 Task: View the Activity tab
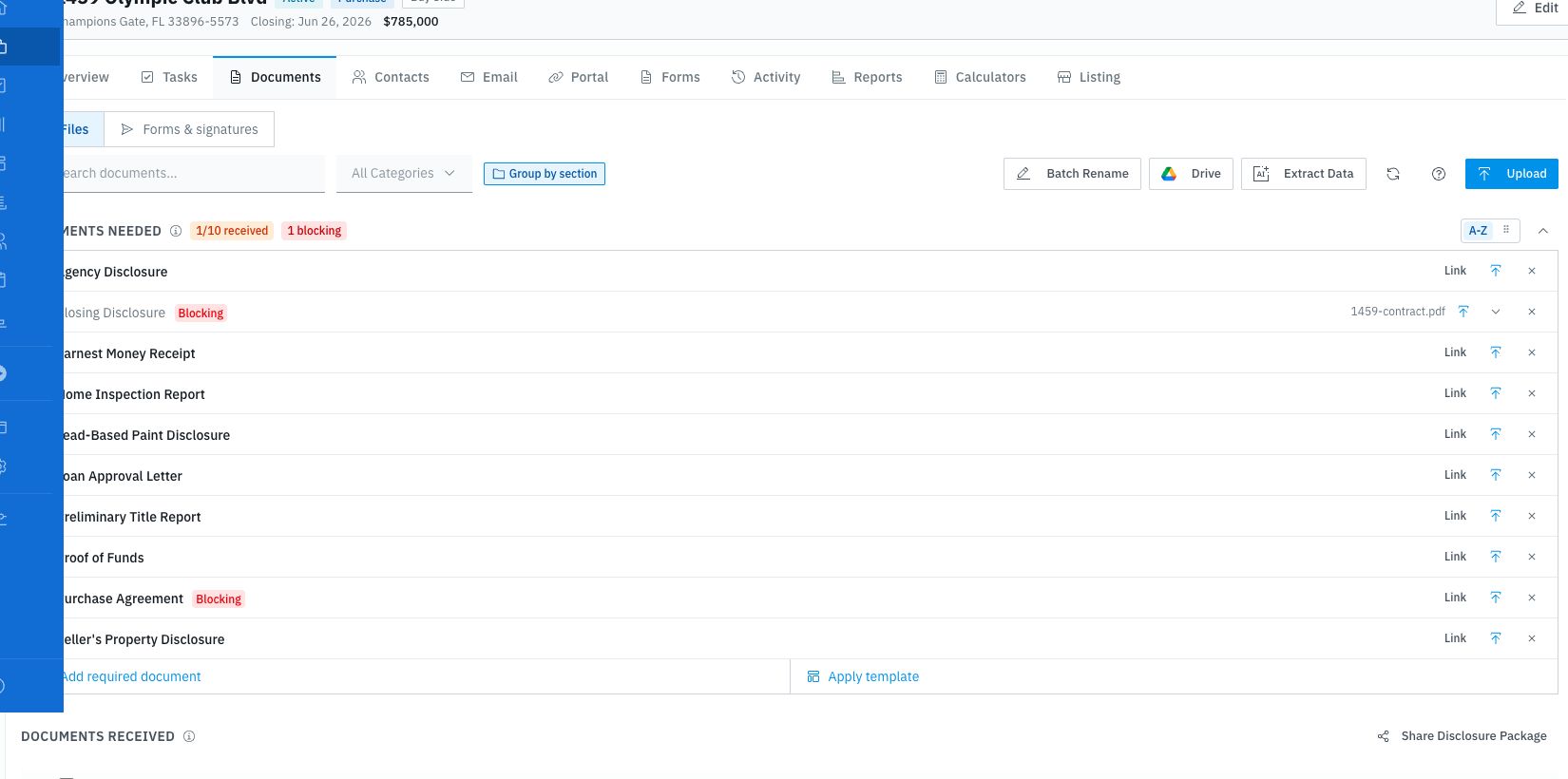(766, 77)
